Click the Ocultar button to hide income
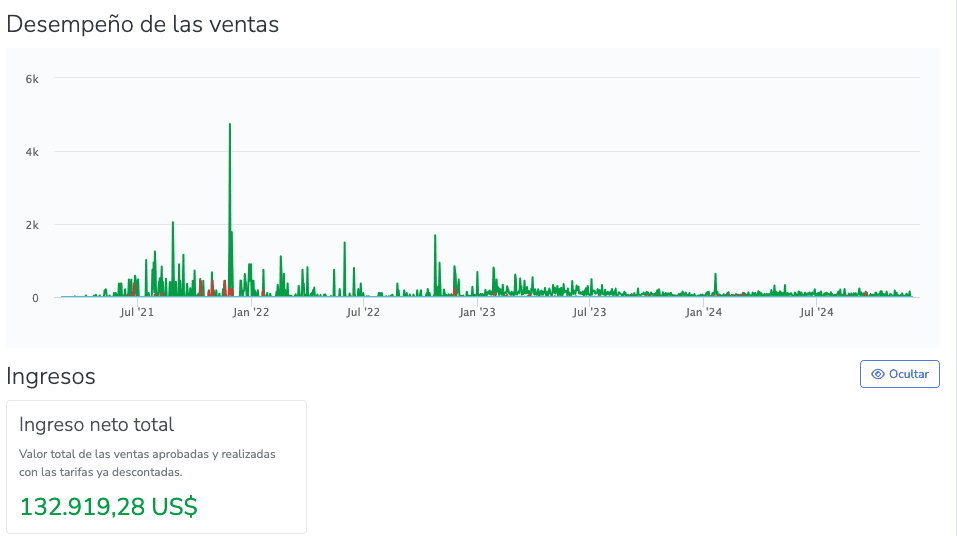957x536 pixels. (x=900, y=374)
